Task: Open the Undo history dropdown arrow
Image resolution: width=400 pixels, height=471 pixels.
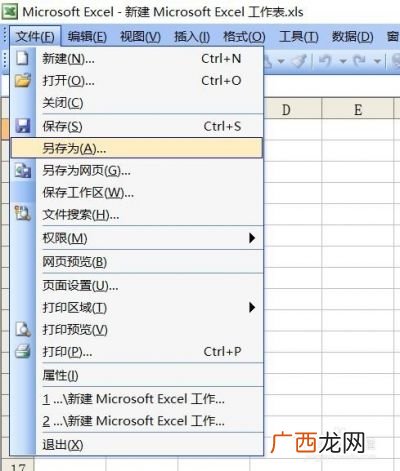Action: pos(343,61)
